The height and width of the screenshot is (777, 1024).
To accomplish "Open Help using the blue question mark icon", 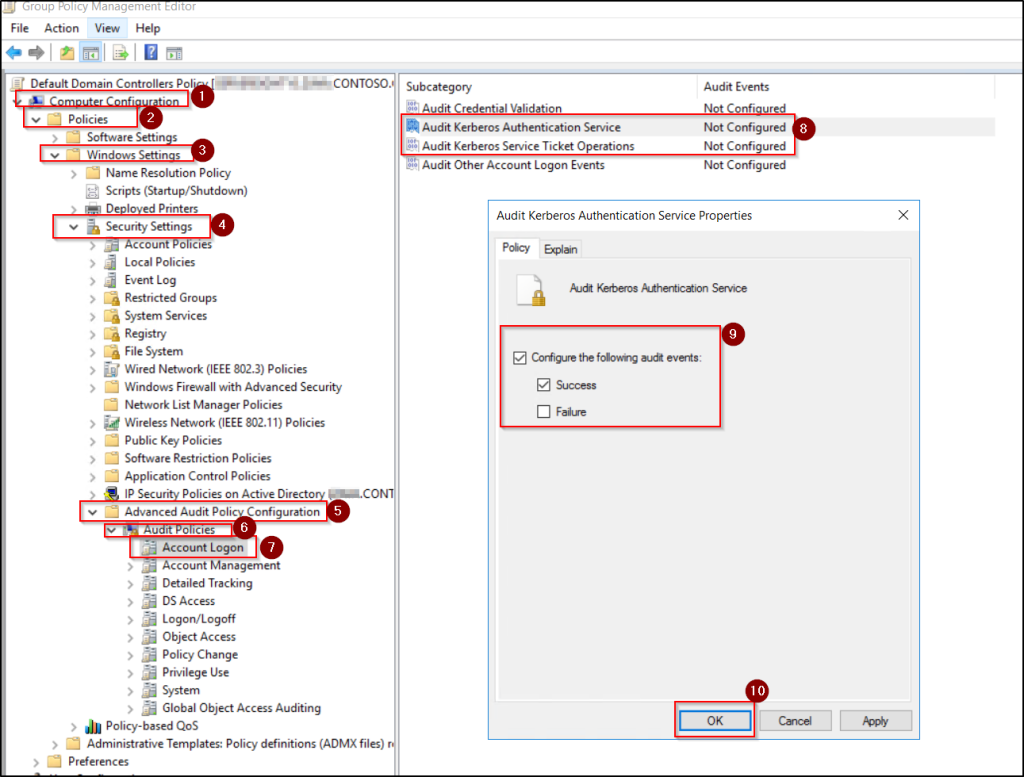I will pyautogui.click(x=149, y=52).
